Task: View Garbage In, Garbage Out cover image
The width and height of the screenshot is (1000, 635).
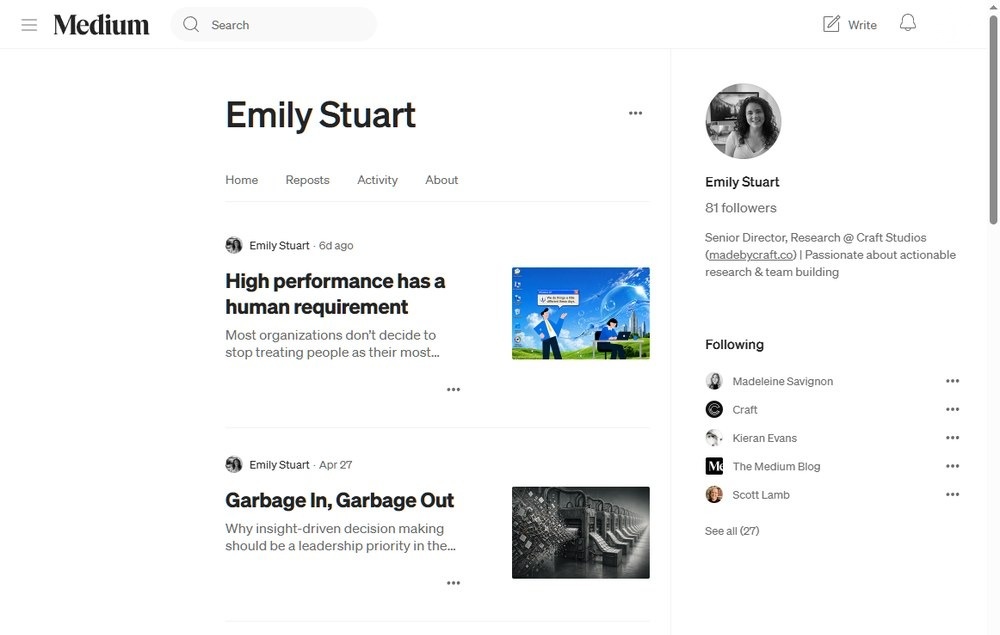Action: pos(580,532)
